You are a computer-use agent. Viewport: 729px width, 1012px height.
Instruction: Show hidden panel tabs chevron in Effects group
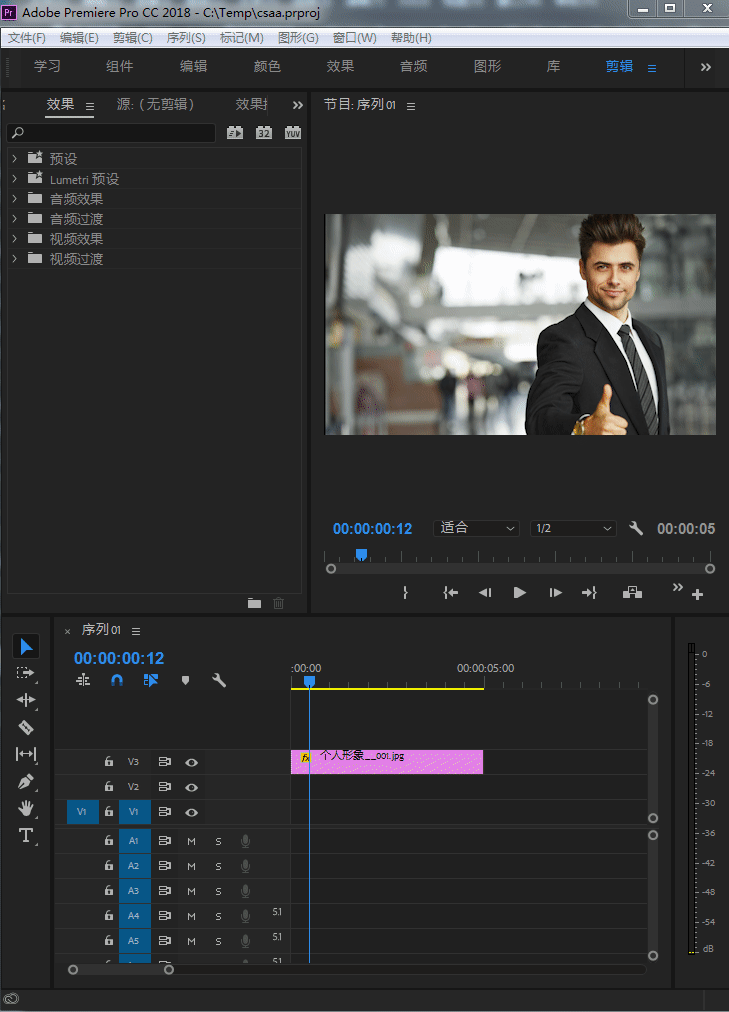tap(297, 105)
